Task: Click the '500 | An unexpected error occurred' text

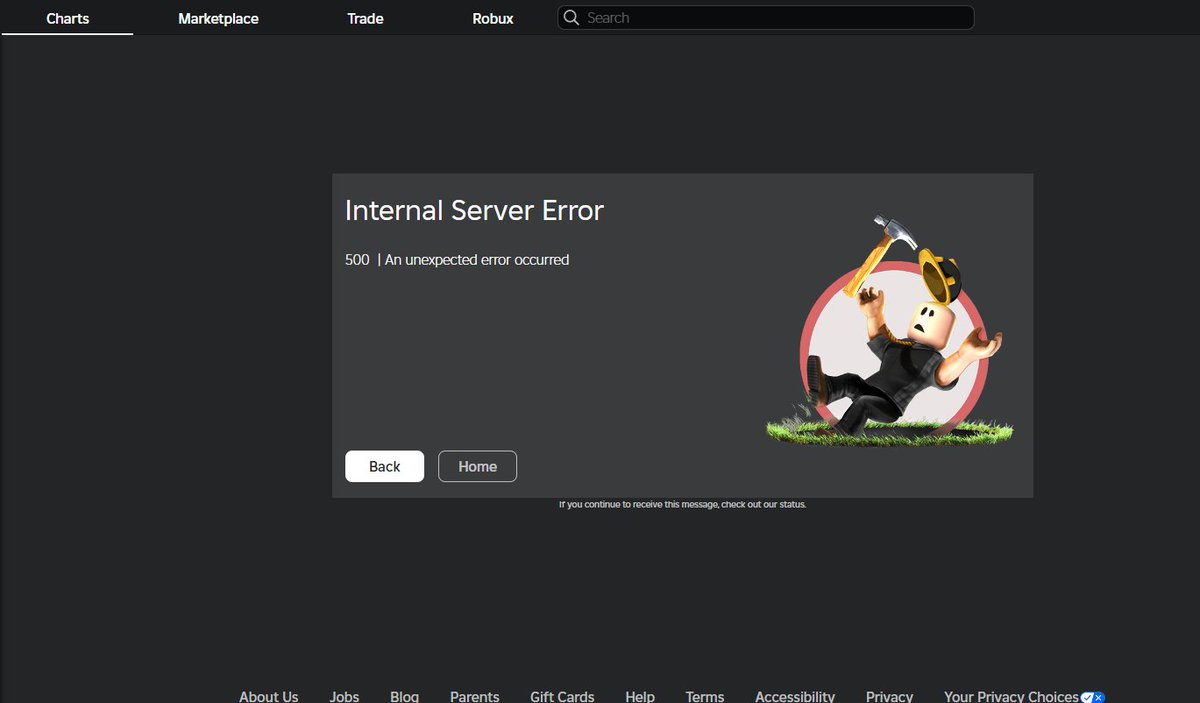Action: tap(457, 259)
